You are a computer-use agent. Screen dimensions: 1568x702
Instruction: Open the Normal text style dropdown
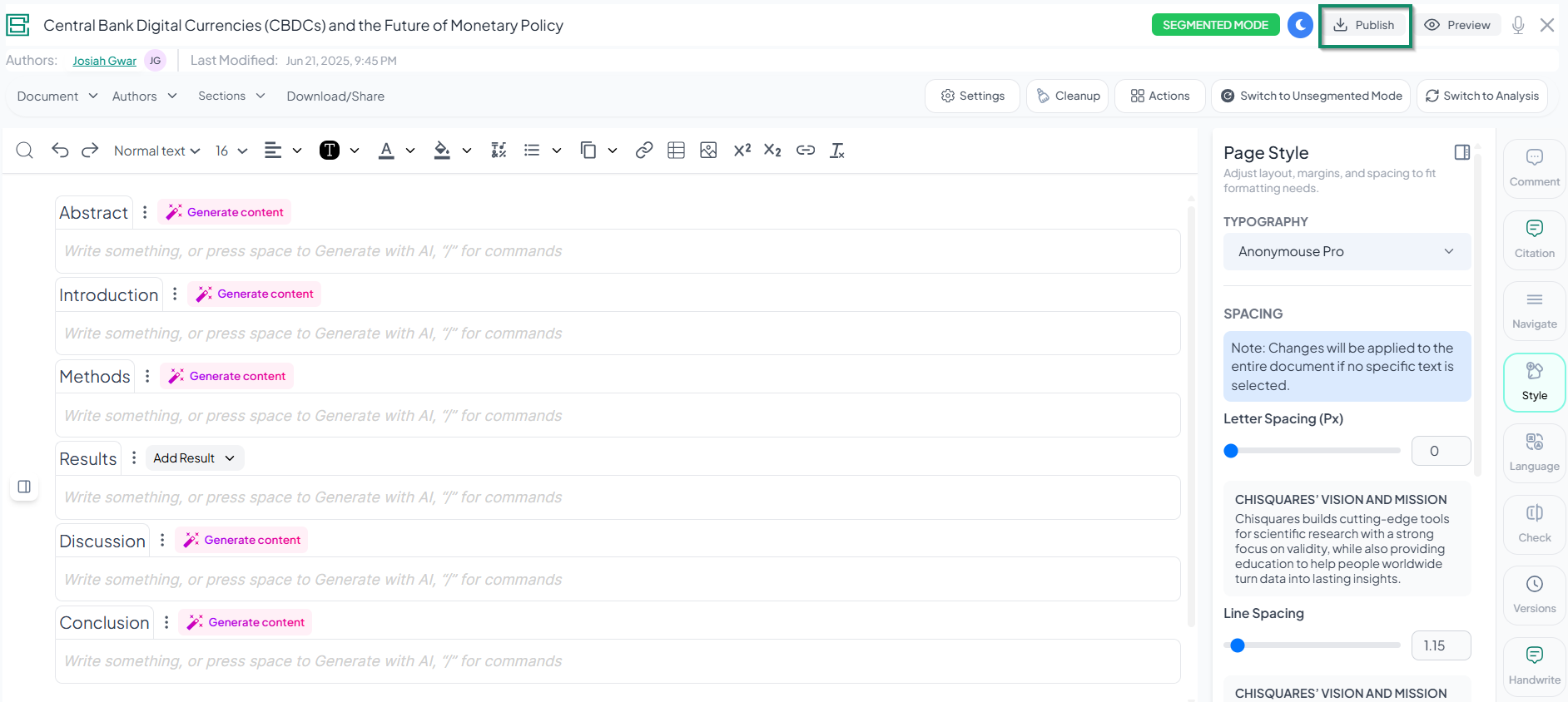coord(156,151)
